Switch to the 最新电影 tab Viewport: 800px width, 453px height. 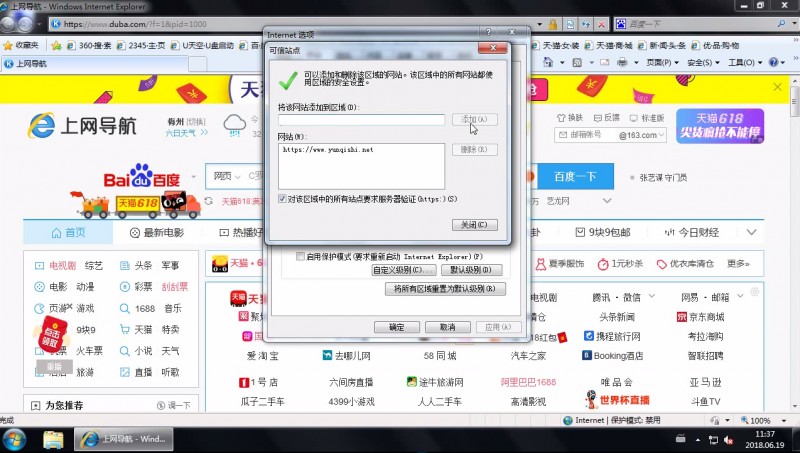click(x=157, y=233)
